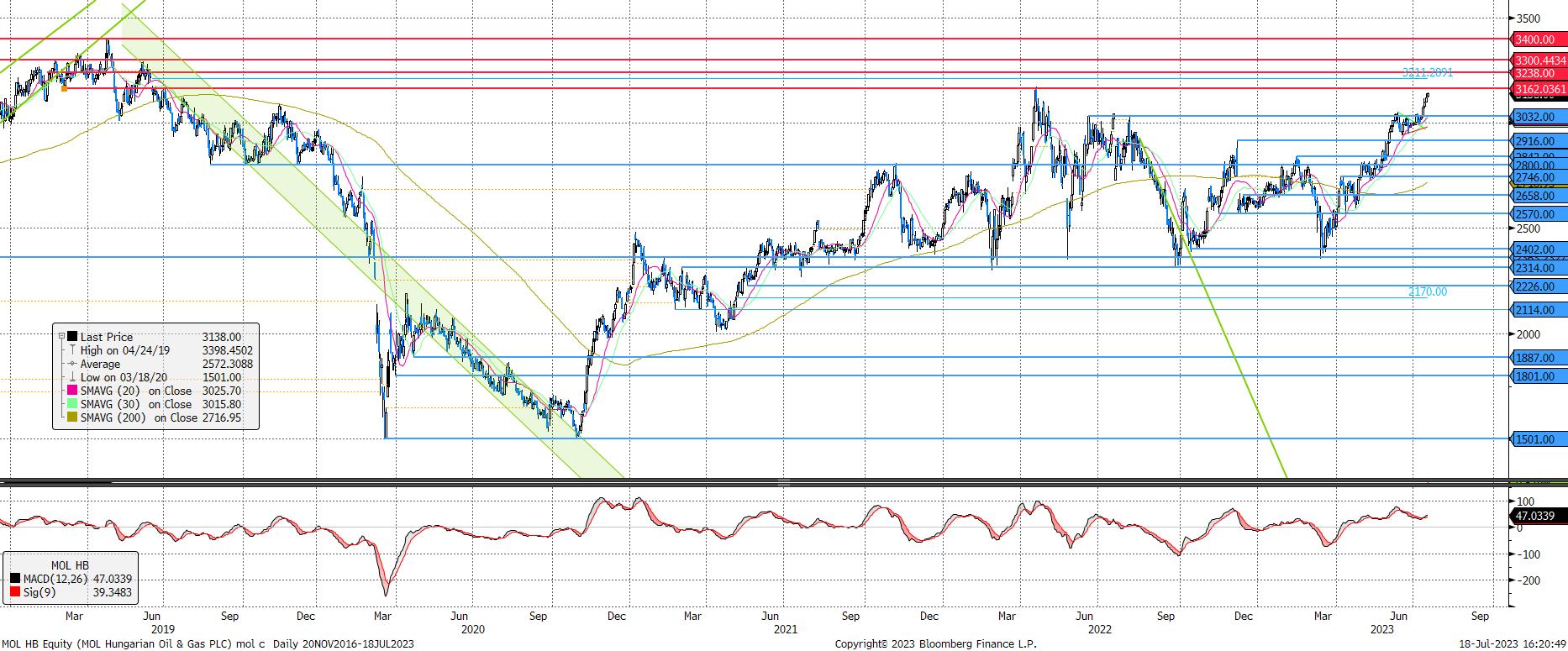Click the black Last Price color swatch
1568x651 pixels.
pyautogui.click(x=73, y=337)
